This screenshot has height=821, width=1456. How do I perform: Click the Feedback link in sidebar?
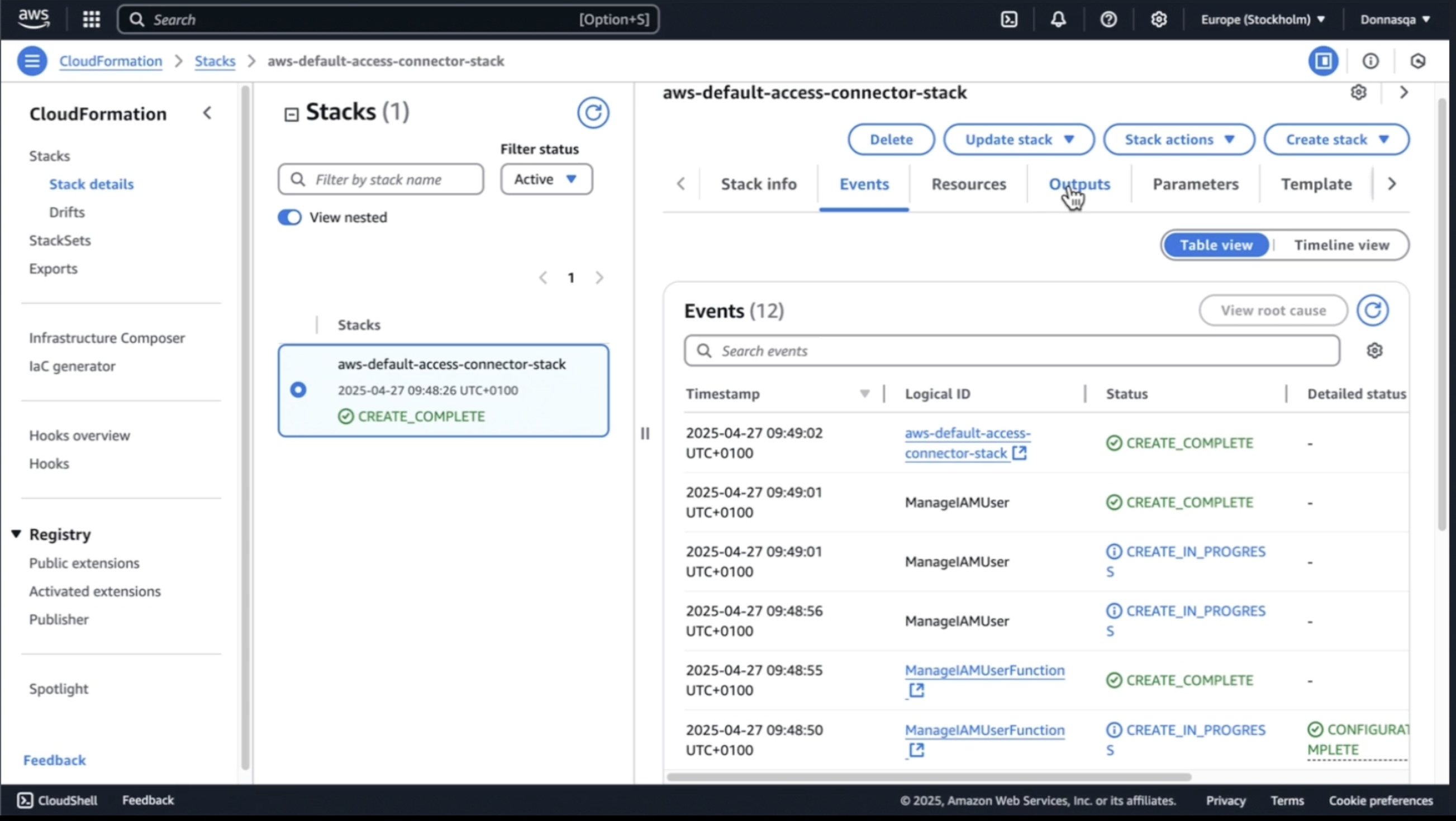coord(54,760)
